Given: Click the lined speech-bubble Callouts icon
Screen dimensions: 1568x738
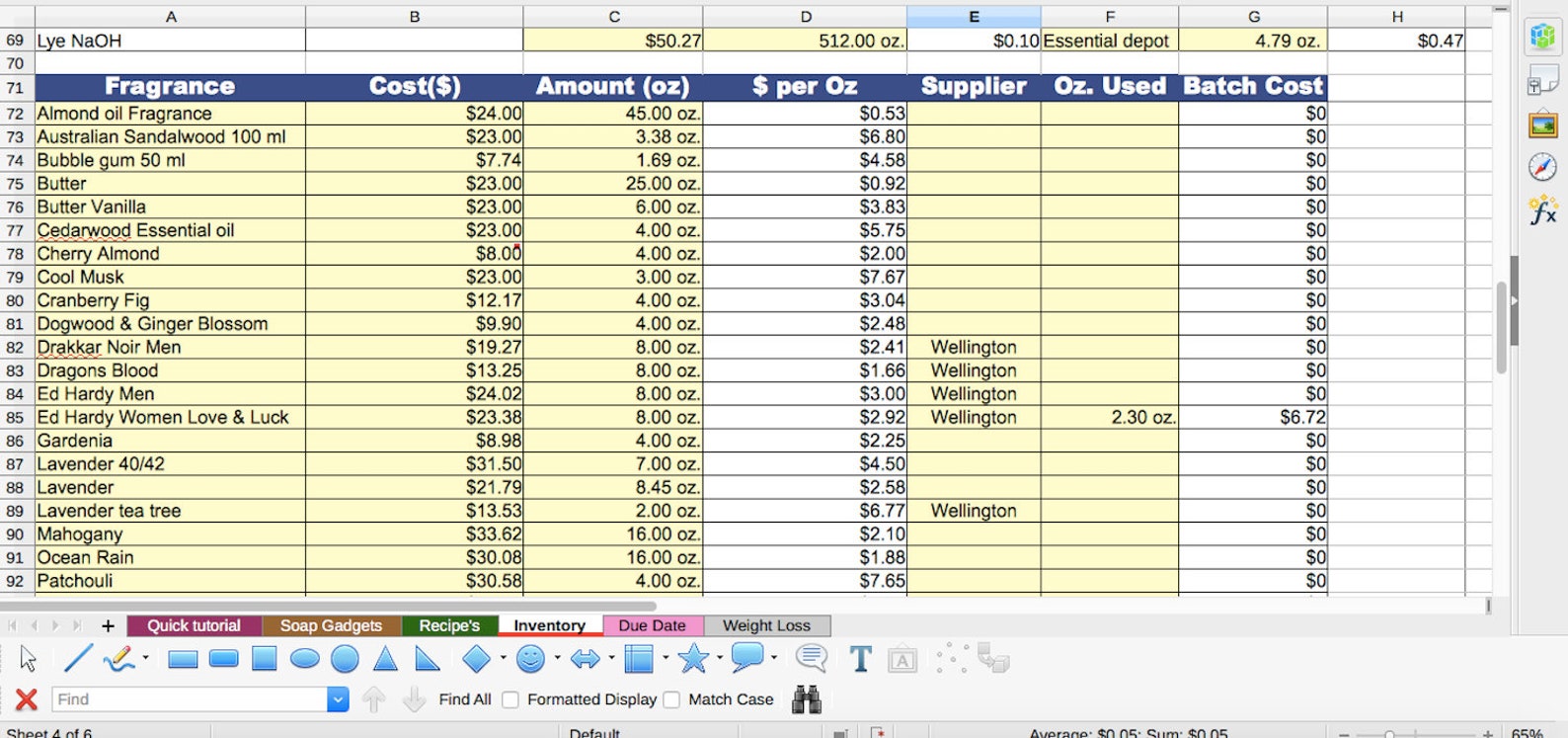Looking at the screenshot, I should click(x=811, y=658).
